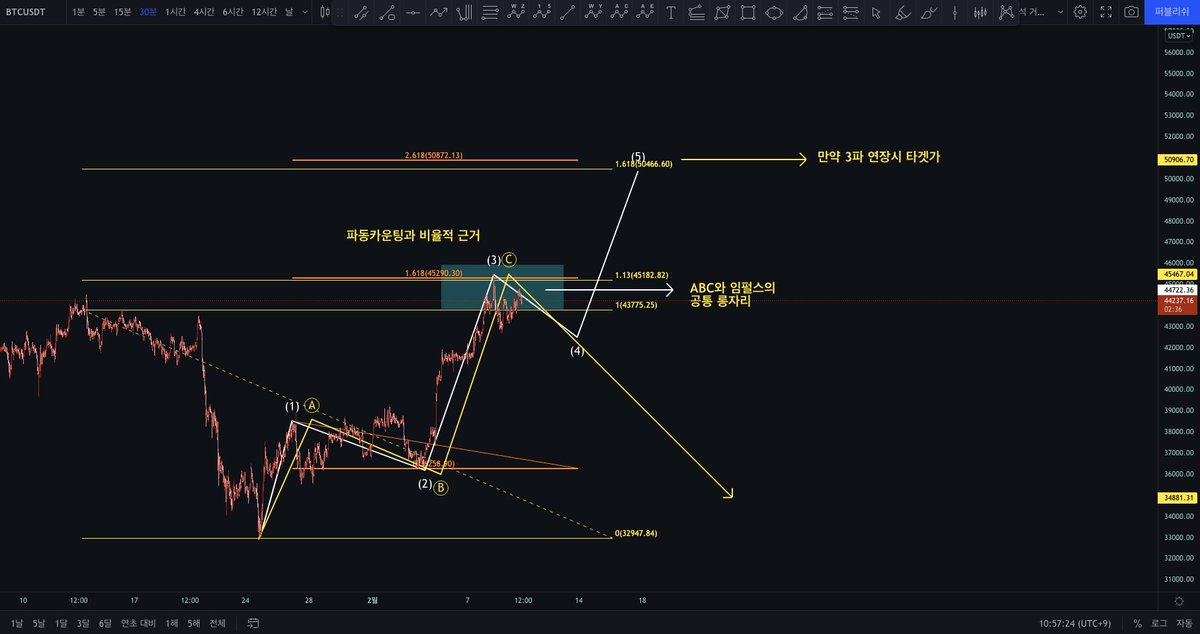Switch to the 12시간 timeframe
This screenshot has height=634, width=1200.
264,12
